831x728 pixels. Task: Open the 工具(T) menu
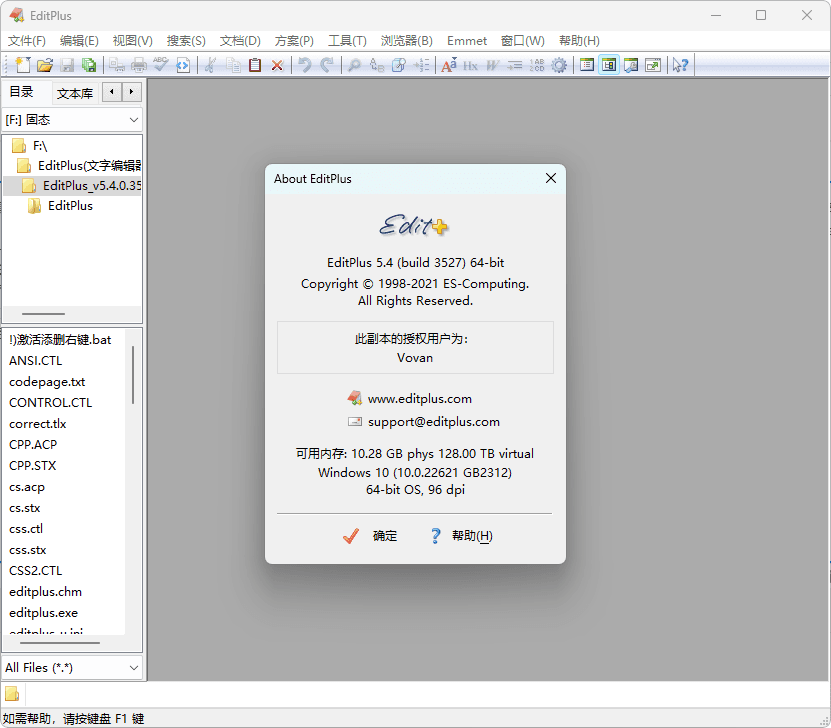tap(347, 41)
